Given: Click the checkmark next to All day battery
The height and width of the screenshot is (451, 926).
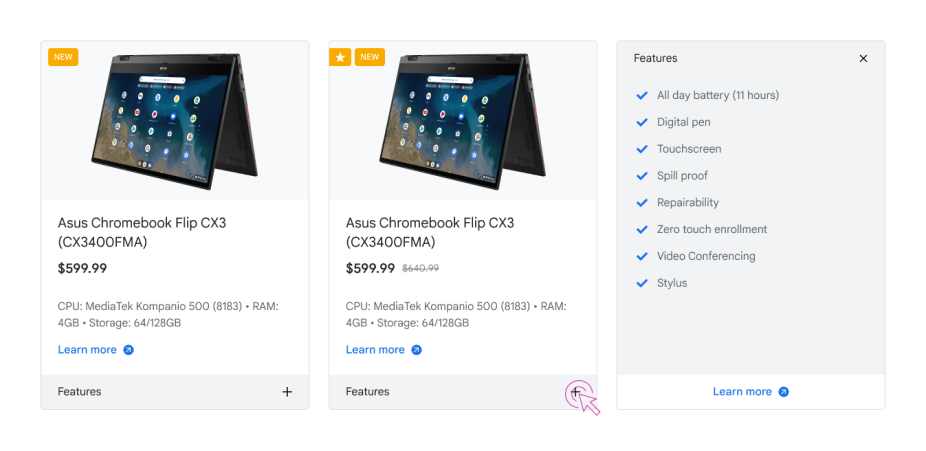Looking at the screenshot, I should tap(642, 96).
